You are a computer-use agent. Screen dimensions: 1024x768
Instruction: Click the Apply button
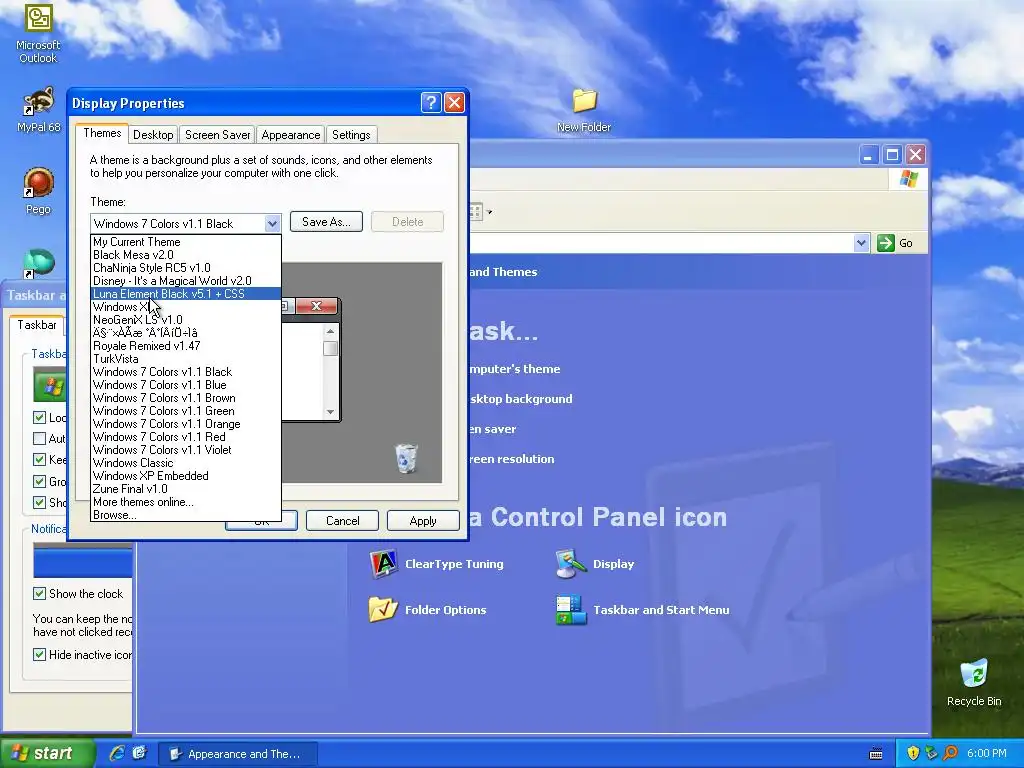point(423,520)
